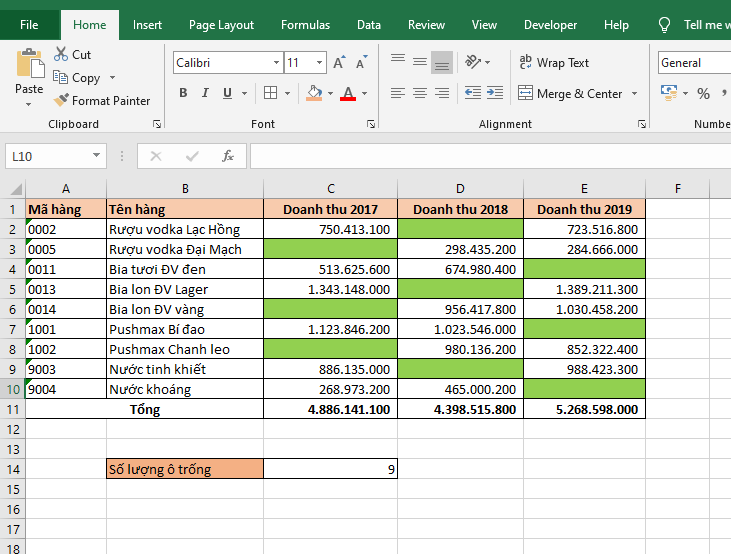Toggle Bold formatting
Viewport: 731px width, 554px height.
183,93
